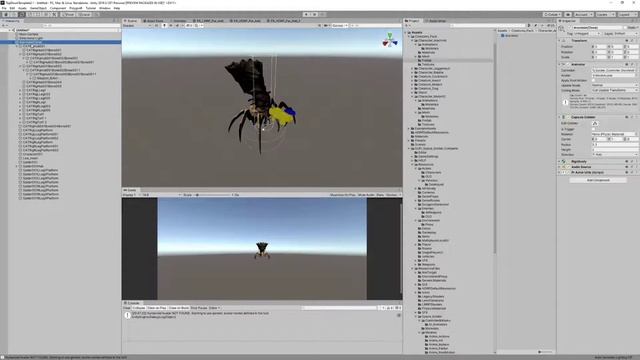
Task: Click the Add Component button
Action: click(x=598, y=180)
